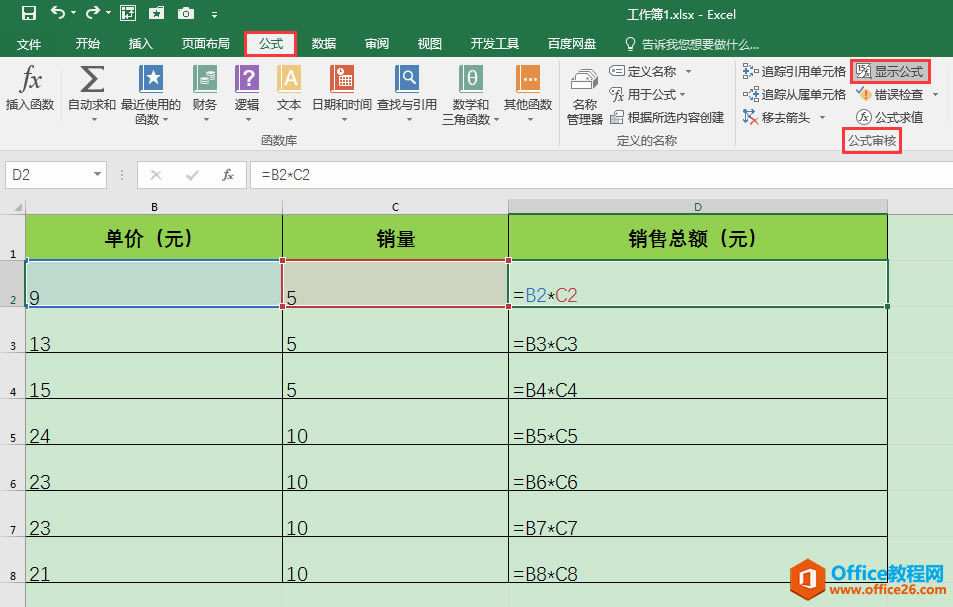The width and height of the screenshot is (953, 607).
Task: Toggle Trace Dependents (追踪从属单元格)
Action: click(x=803, y=94)
